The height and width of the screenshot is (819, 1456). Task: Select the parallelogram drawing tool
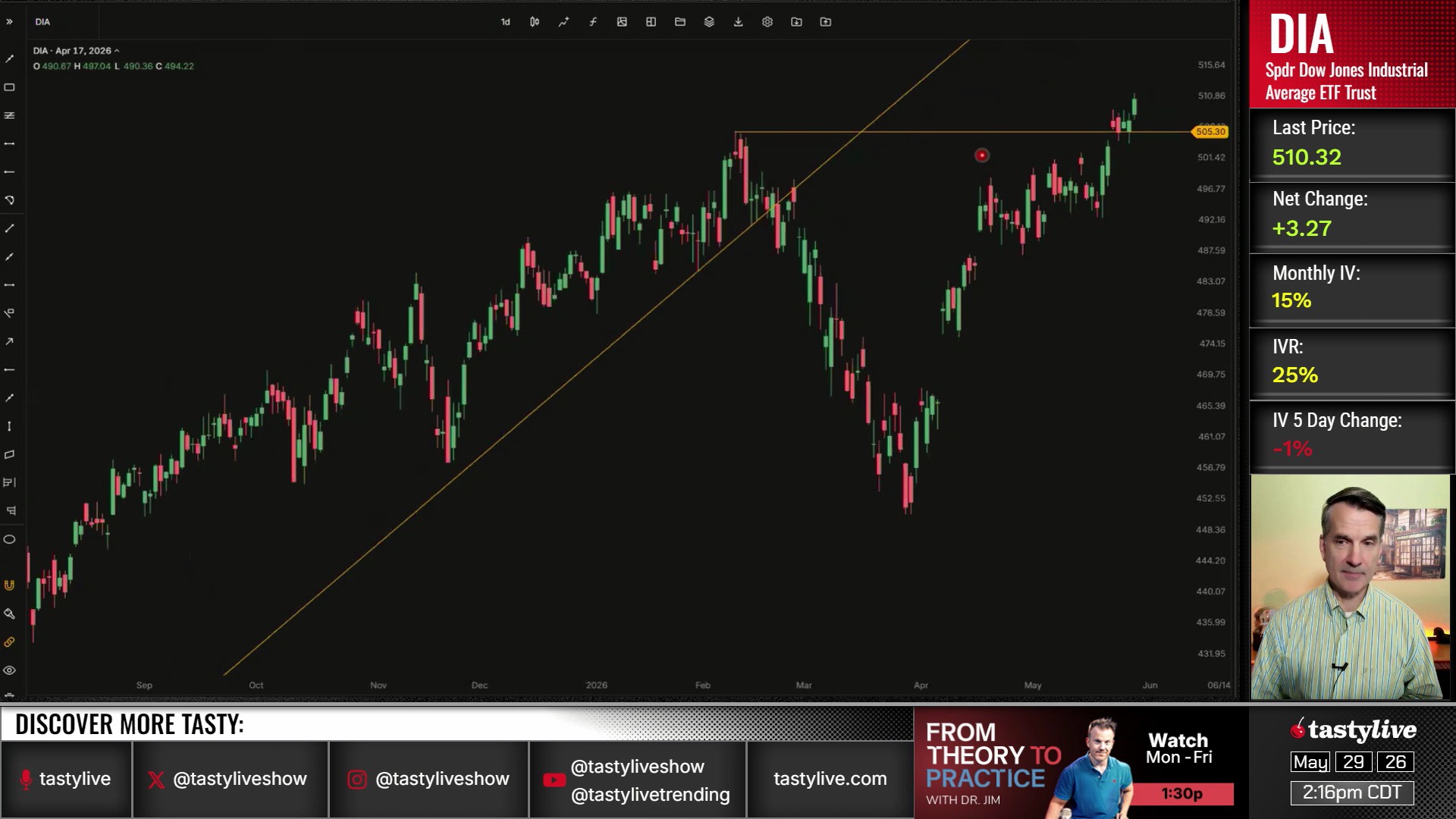tap(9, 454)
